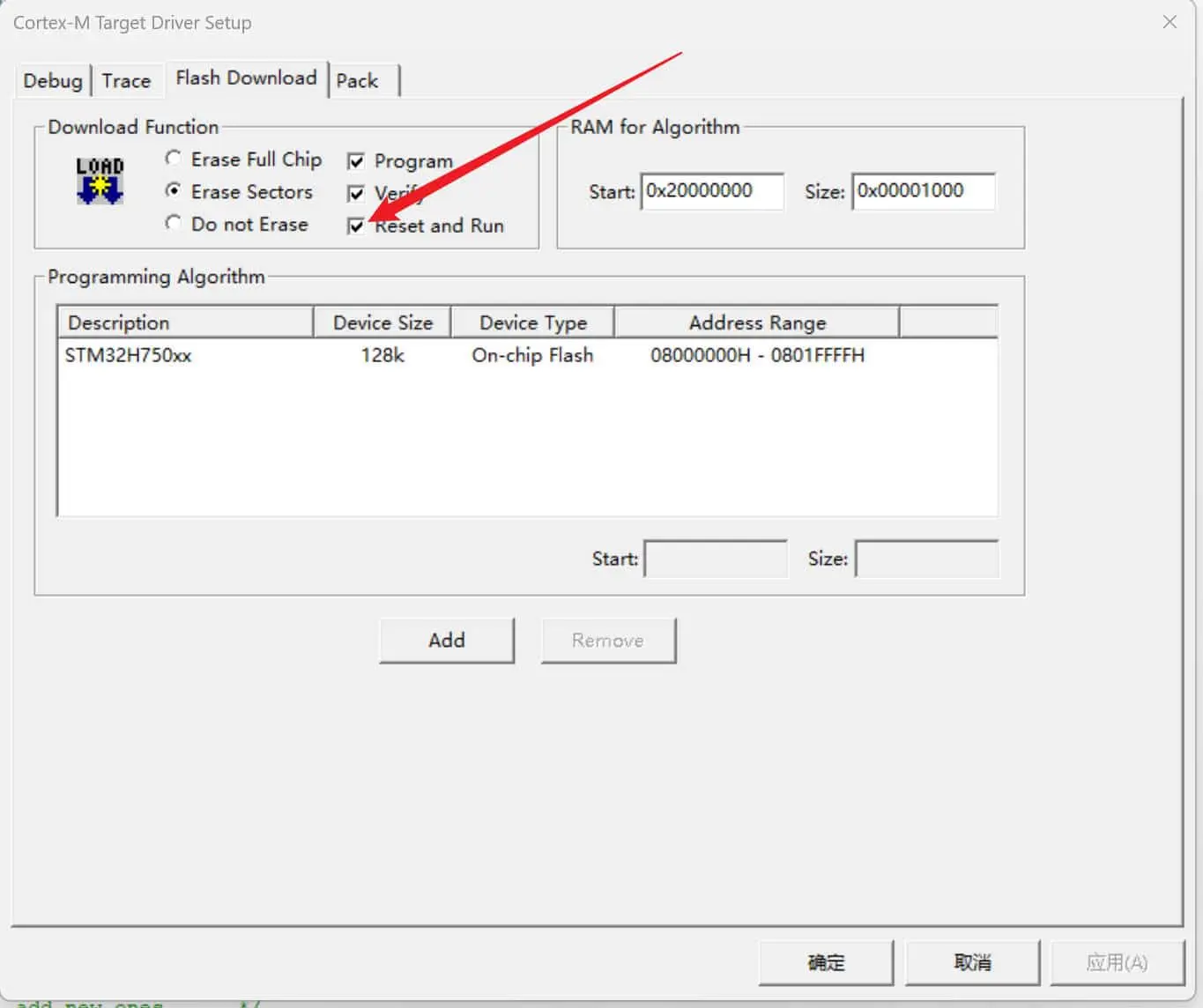Choose Erase Sectors radio option
Screen dimensions: 1203x1008
[239, 191]
